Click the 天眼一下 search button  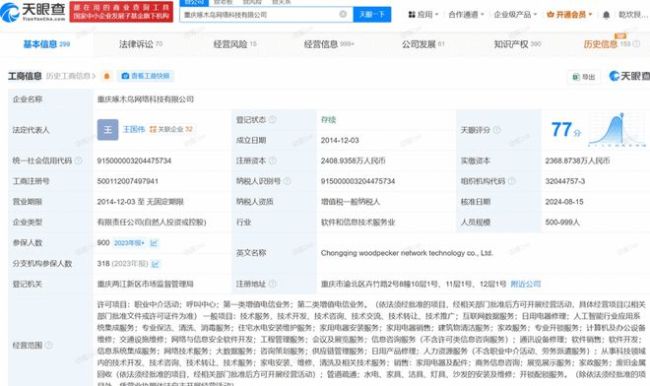pyautogui.click(x=372, y=15)
